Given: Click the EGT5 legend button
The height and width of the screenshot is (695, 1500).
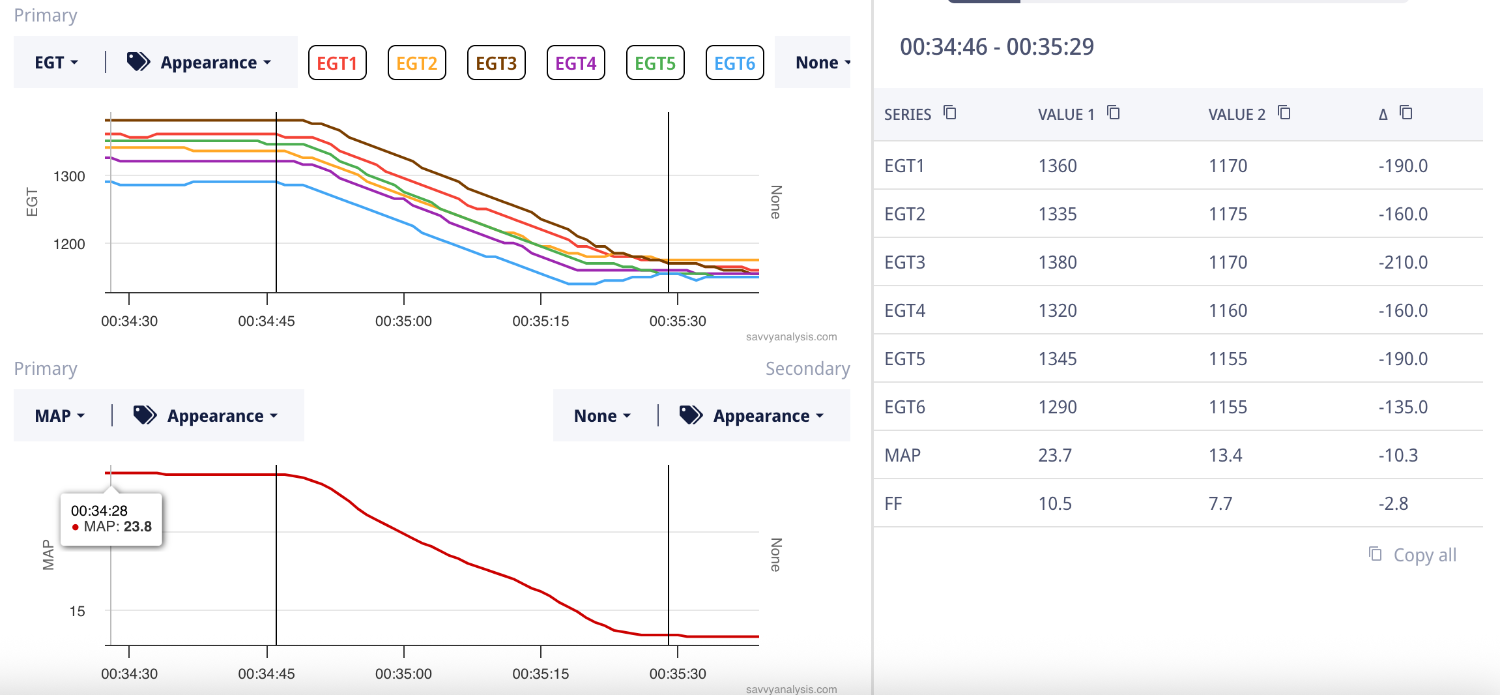Looking at the screenshot, I should click(x=655, y=63).
